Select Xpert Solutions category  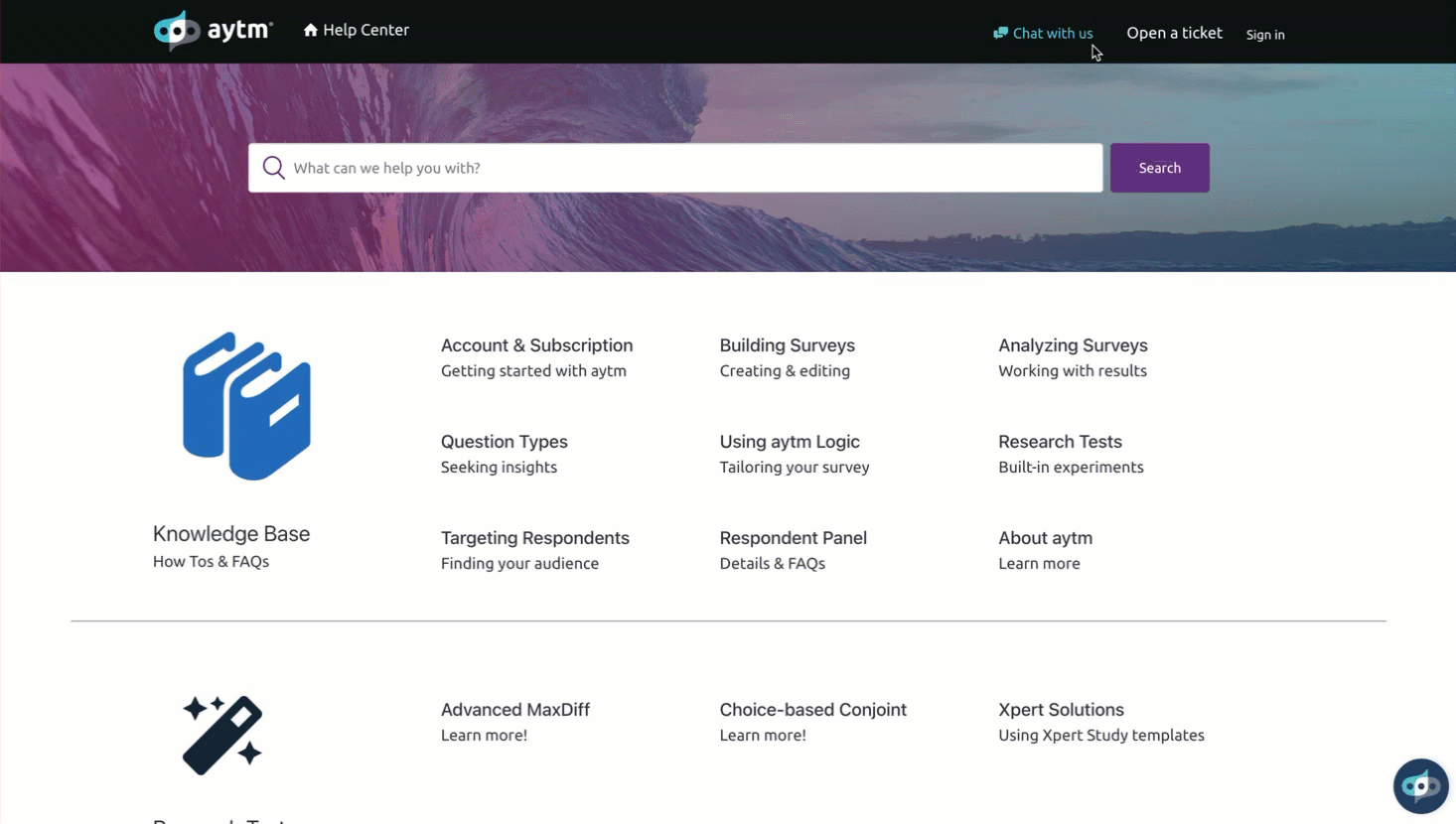tap(1061, 710)
